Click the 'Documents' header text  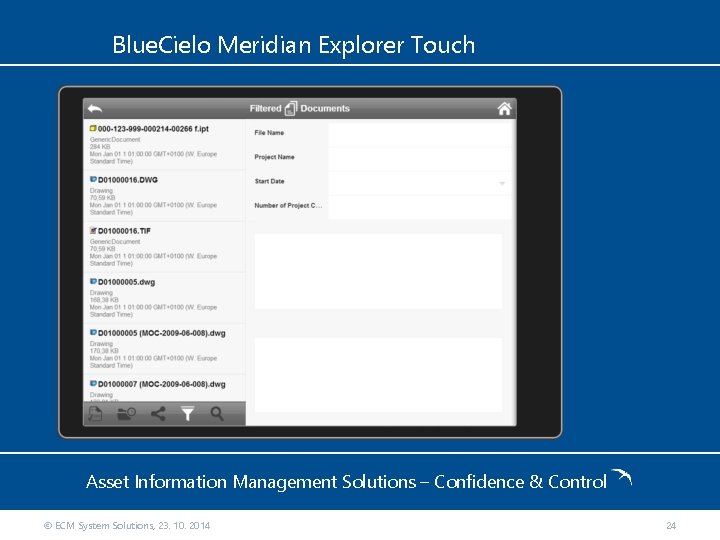tap(325, 108)
